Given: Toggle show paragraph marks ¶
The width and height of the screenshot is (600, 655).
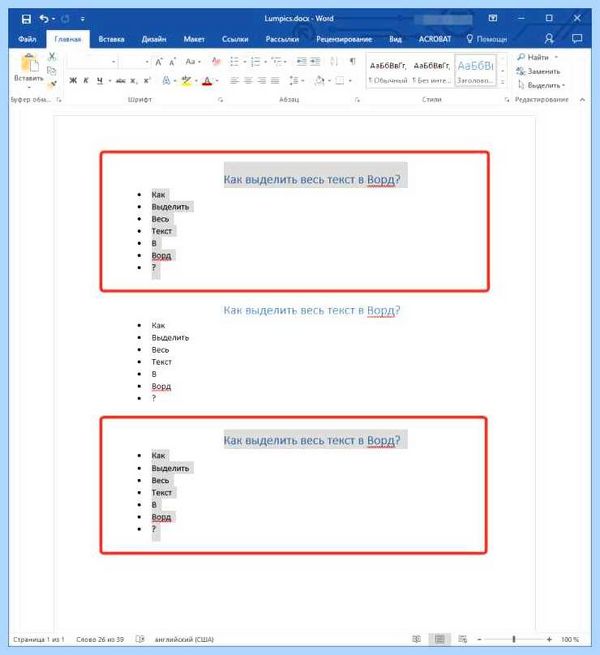Looking at the screenshot, I should tap(353, 61).
